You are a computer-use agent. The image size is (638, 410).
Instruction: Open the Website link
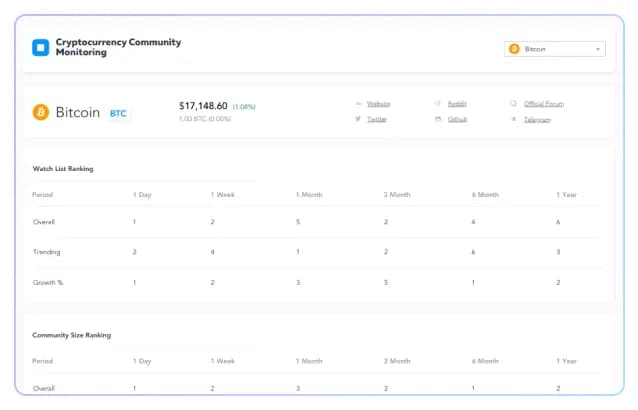pyautogui.click(x=378, y=104)
